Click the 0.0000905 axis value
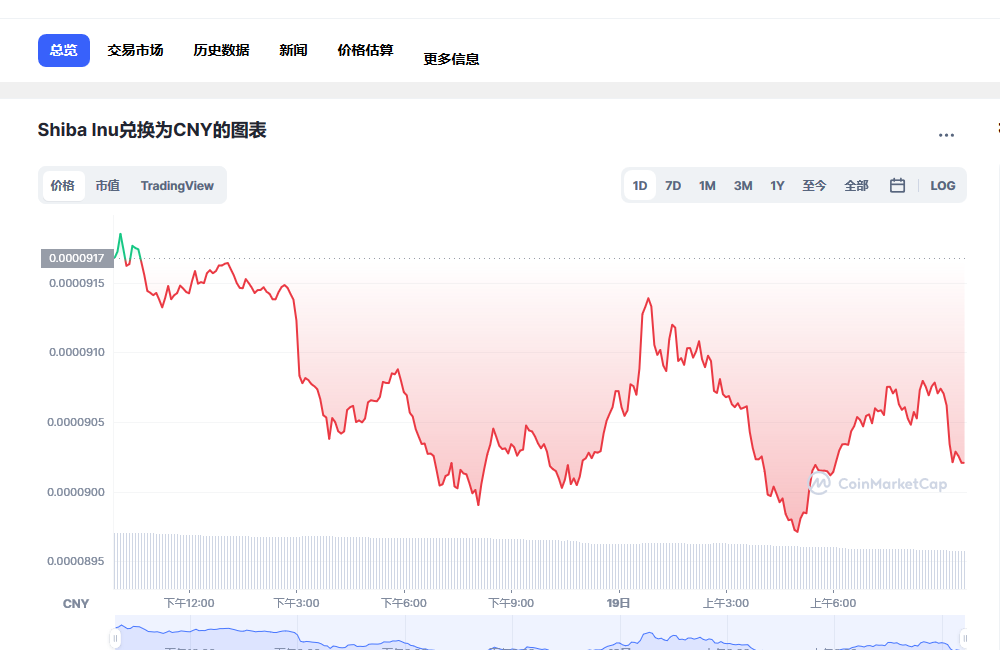This screenshot has height=650, width=1000. coord(76,422)
